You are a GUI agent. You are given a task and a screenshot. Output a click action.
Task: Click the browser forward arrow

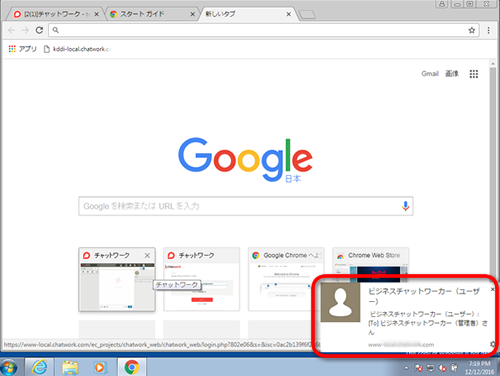(25, 30)
